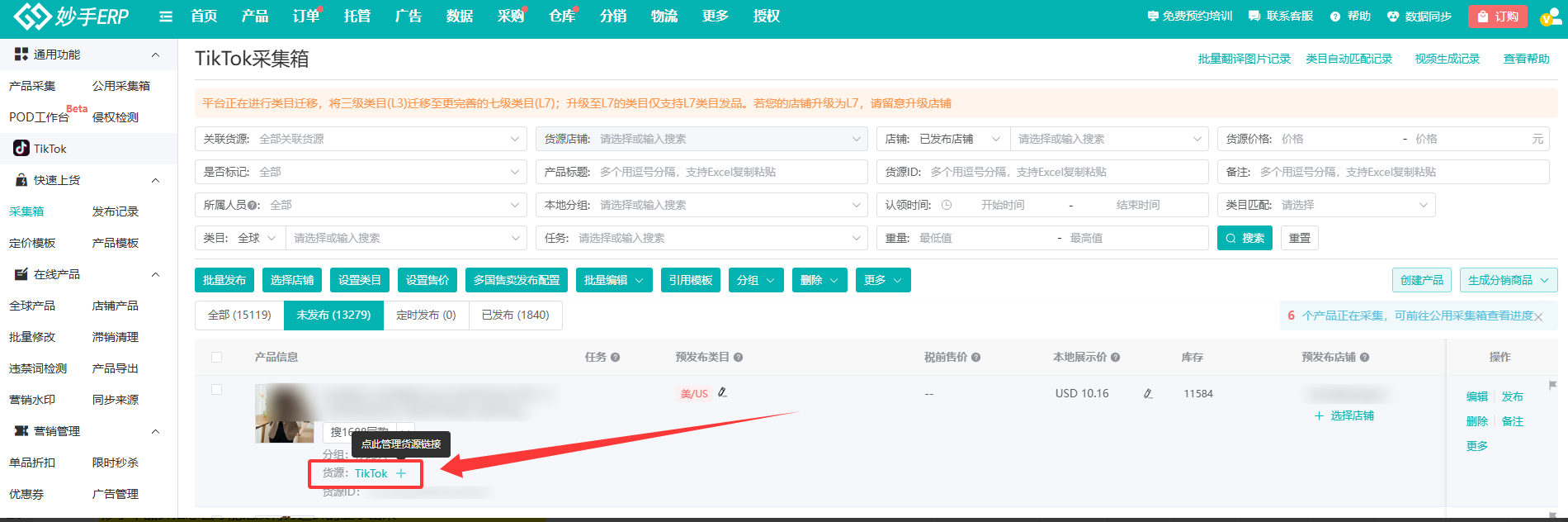This screenshot has height=522, width=1568.
Task: Click the 查看帮助 link
Action: tap(1526, 59)
